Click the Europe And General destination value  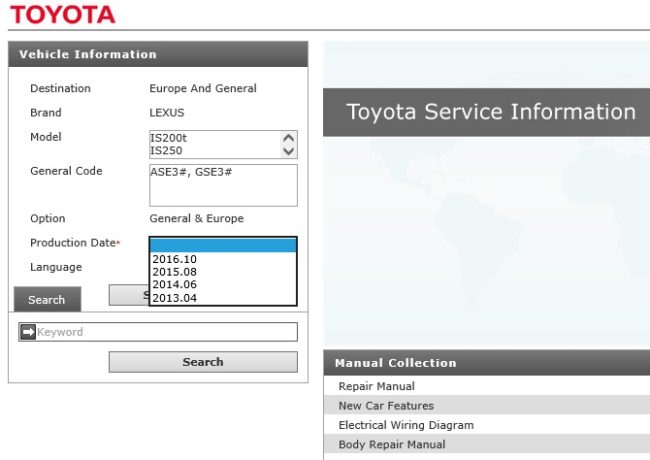(x=203, y=88)
